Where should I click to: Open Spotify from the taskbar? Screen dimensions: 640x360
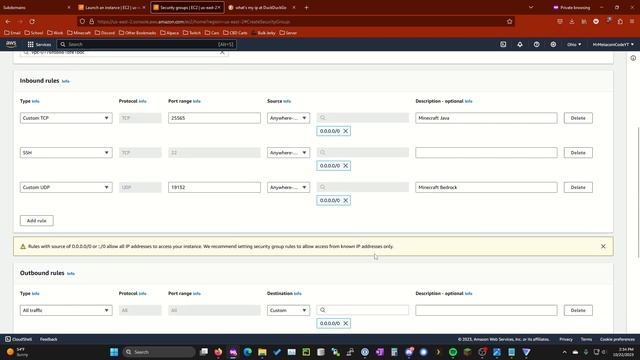[x=453, y=352]
